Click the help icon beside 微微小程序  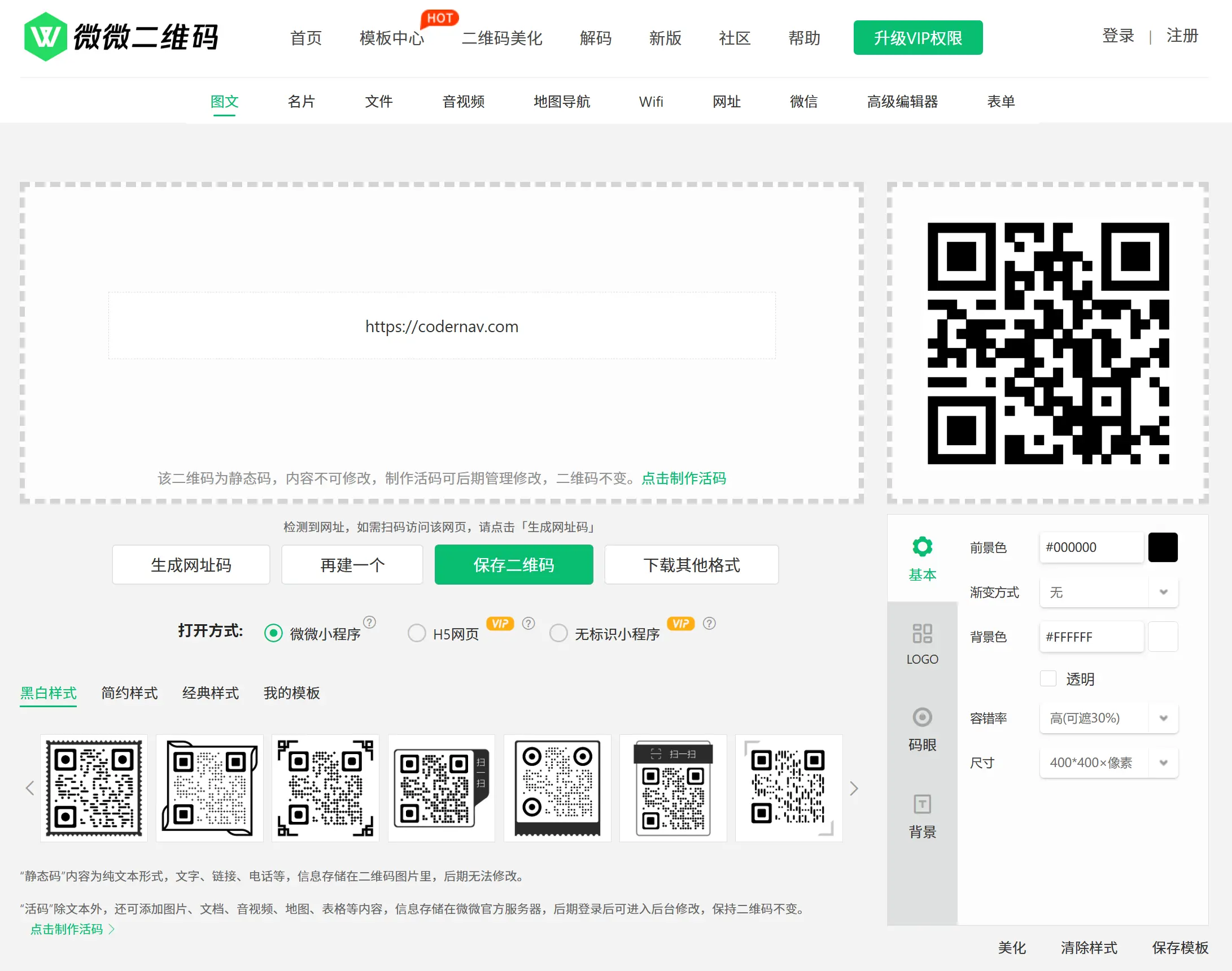point(370,623)
